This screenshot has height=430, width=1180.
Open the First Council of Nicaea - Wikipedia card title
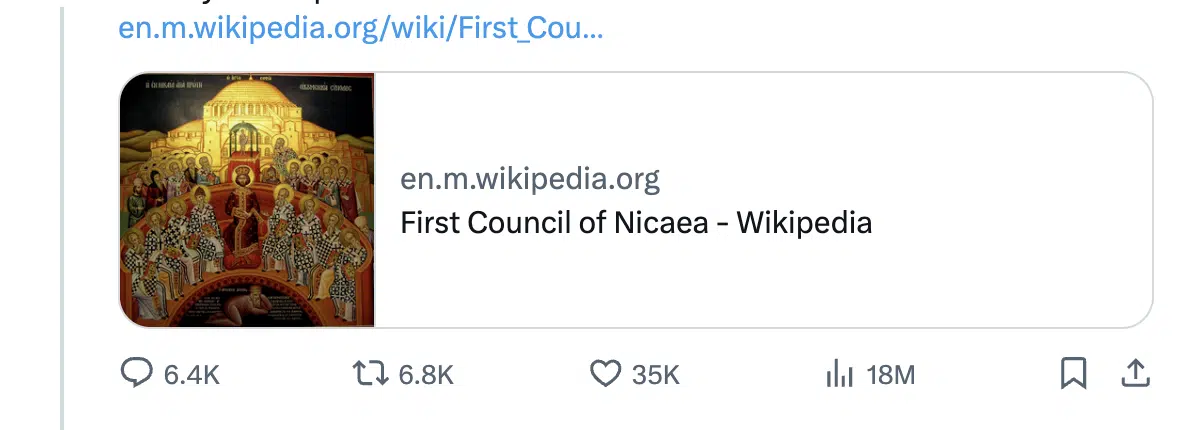pos(636,223)
